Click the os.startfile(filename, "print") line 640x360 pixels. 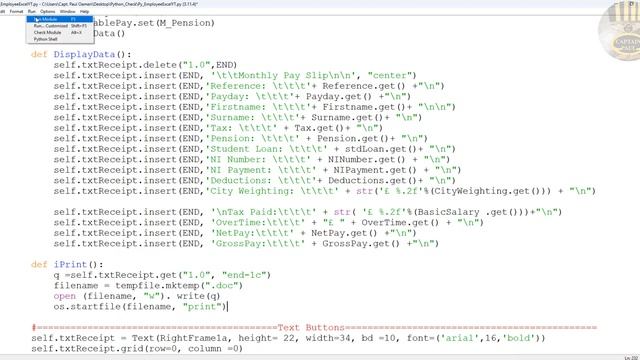pos(140,307)
